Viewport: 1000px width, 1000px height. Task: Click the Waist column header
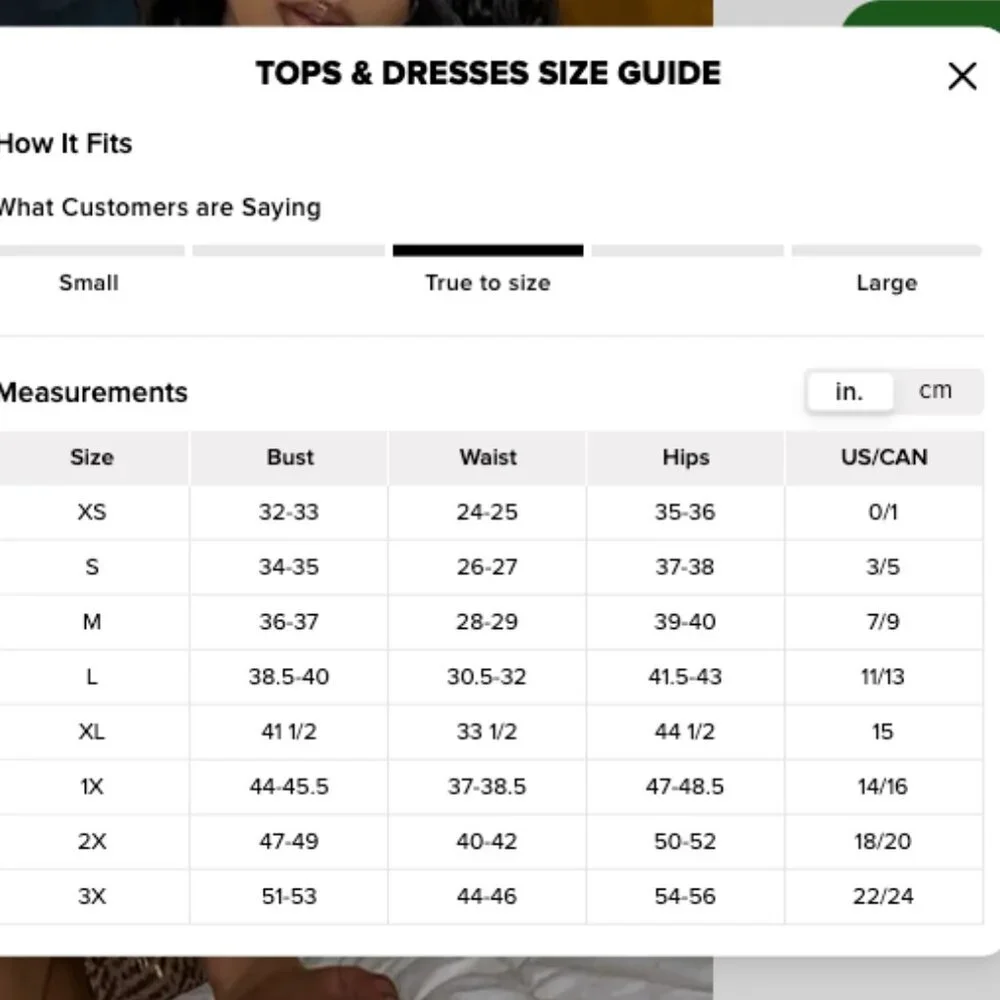(x=488, y=457)
